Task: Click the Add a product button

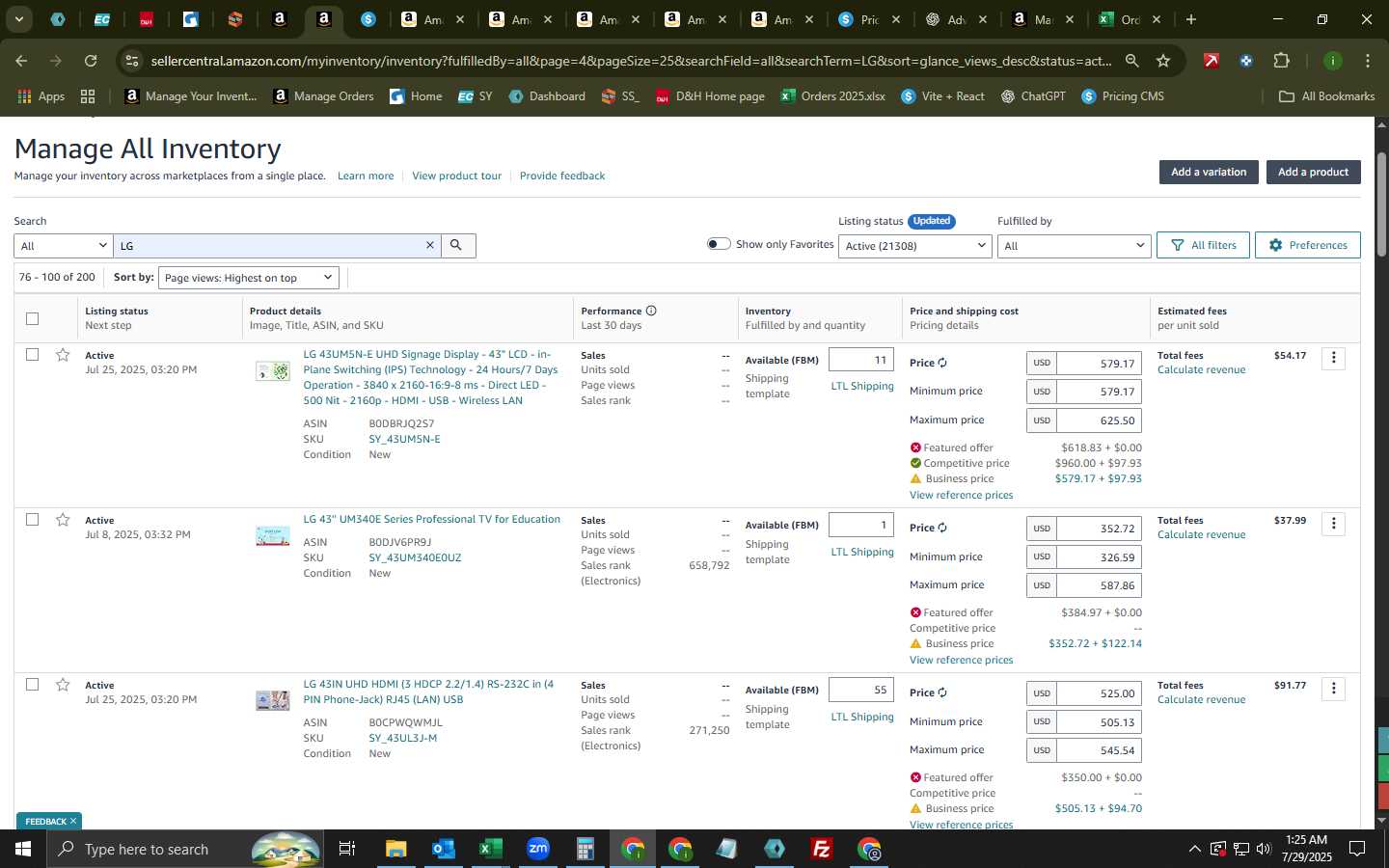Action: 1313,172
